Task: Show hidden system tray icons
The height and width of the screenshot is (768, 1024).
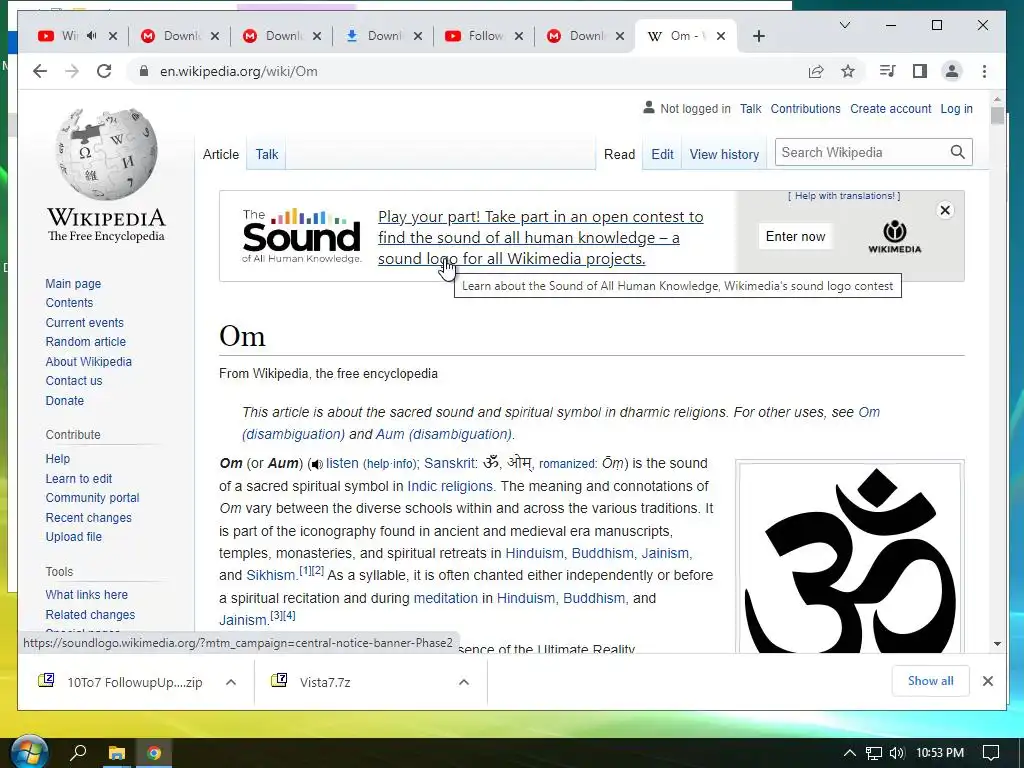Action: click(x=849, y=753)
